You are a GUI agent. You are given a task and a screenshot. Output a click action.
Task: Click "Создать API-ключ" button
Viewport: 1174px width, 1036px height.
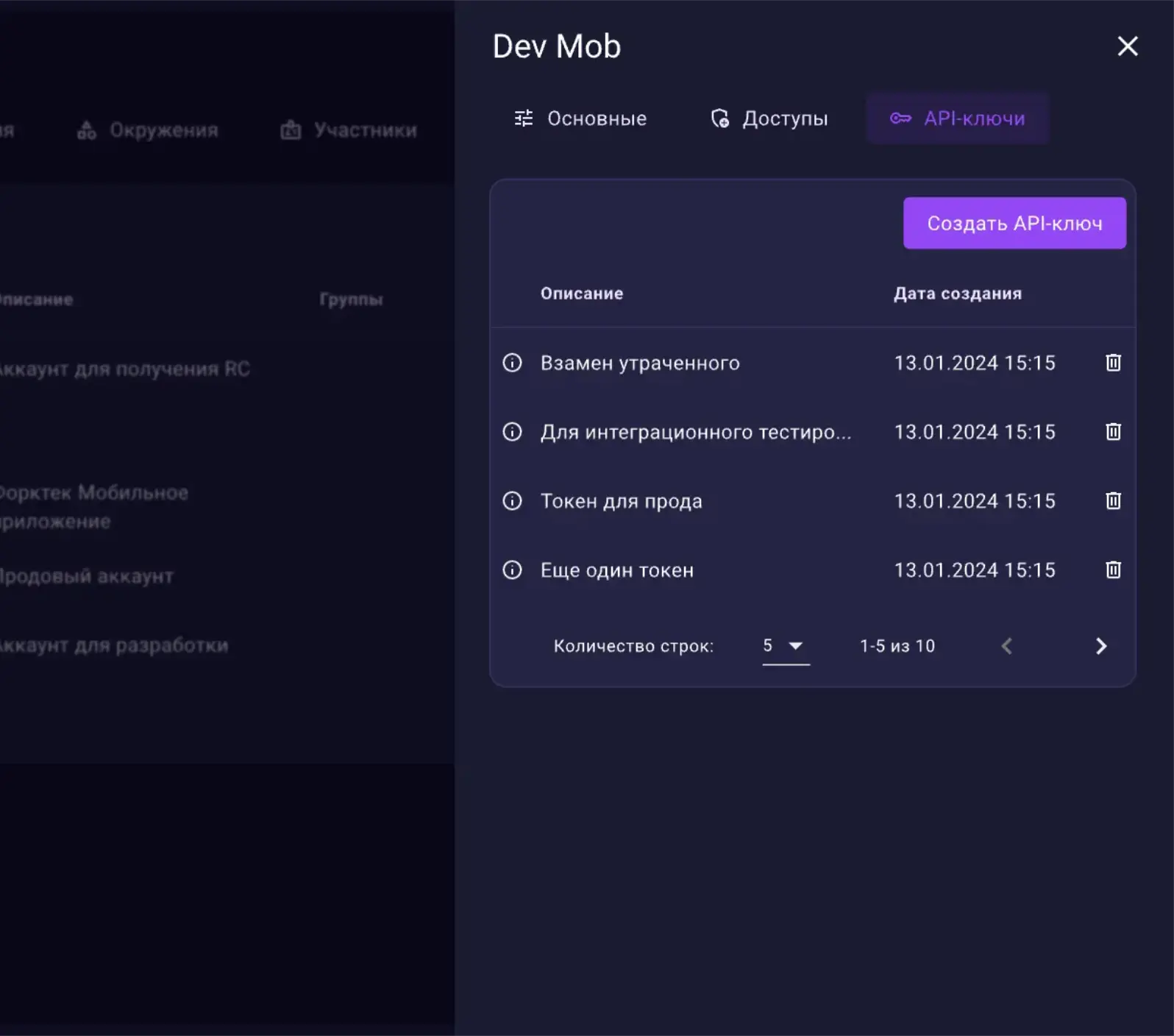point(1014,223)
